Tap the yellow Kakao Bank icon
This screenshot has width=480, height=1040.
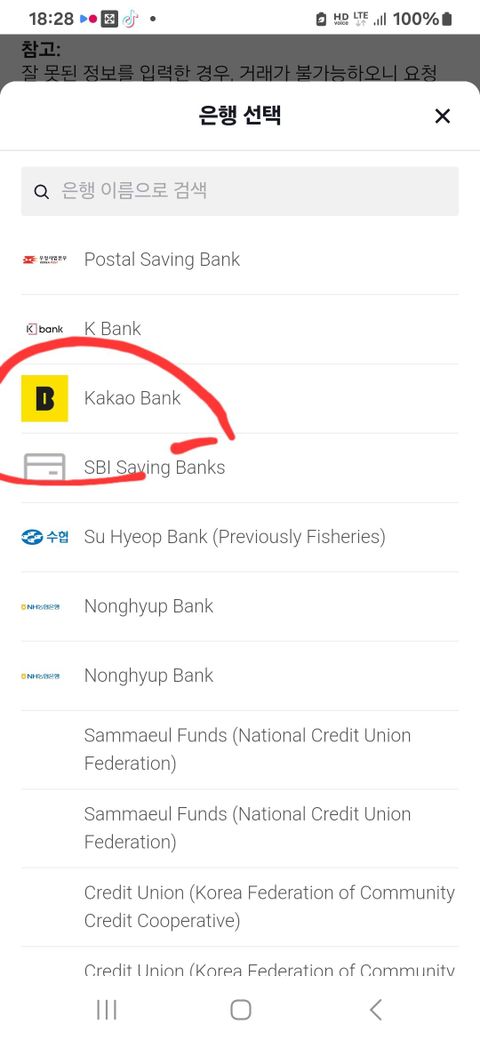tap(44, 398)
